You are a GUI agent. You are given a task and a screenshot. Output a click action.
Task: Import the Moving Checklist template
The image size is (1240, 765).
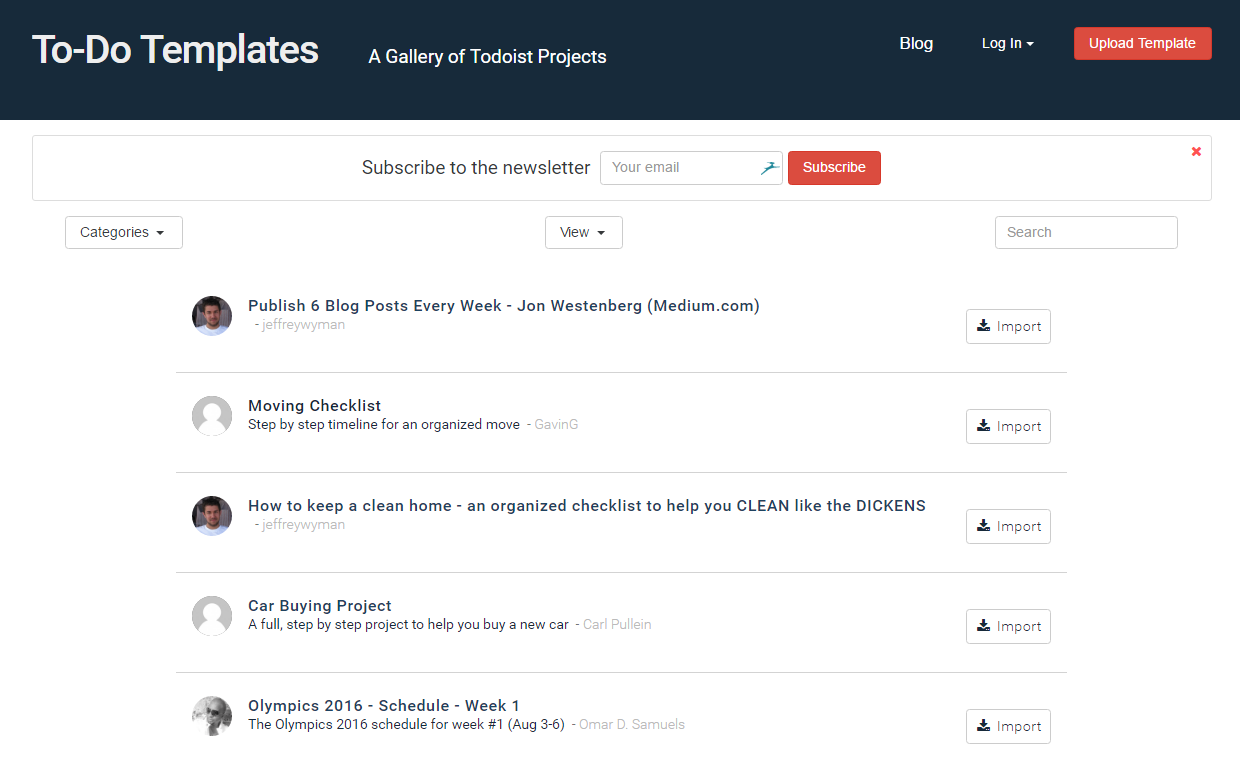pos(1008,426)
